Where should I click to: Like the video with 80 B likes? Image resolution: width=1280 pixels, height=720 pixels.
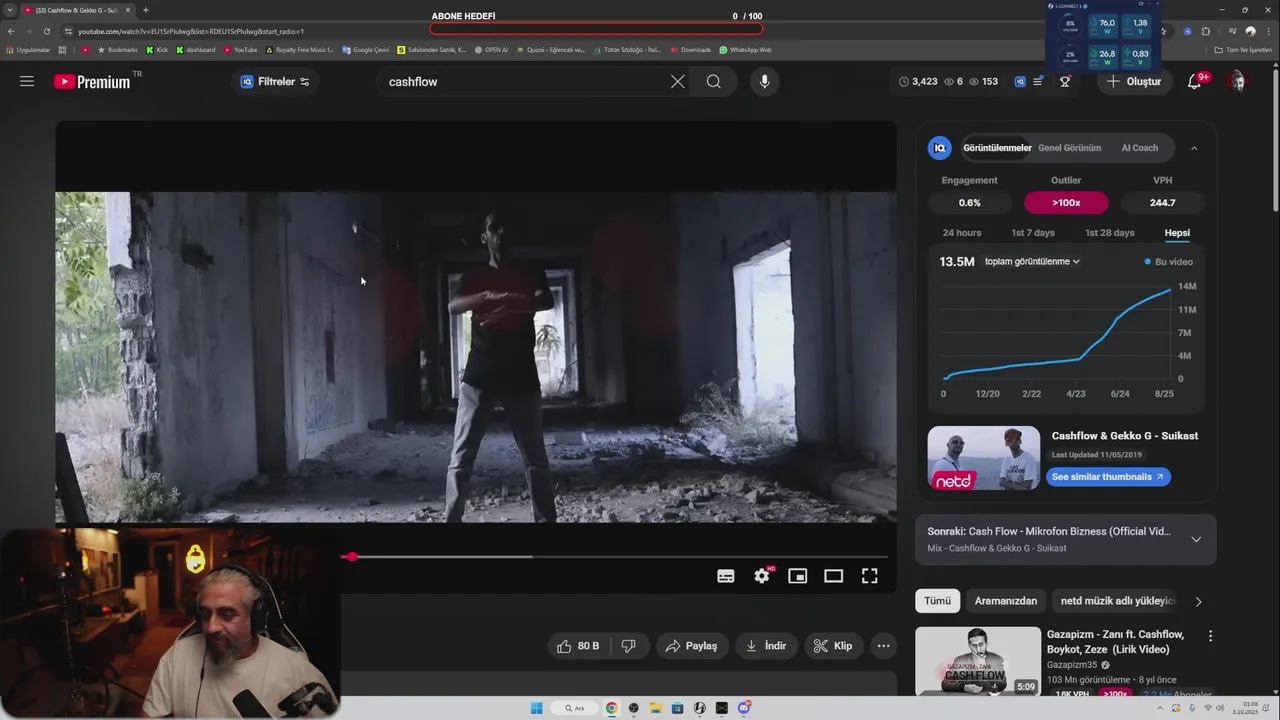click(x=578, y=646)
